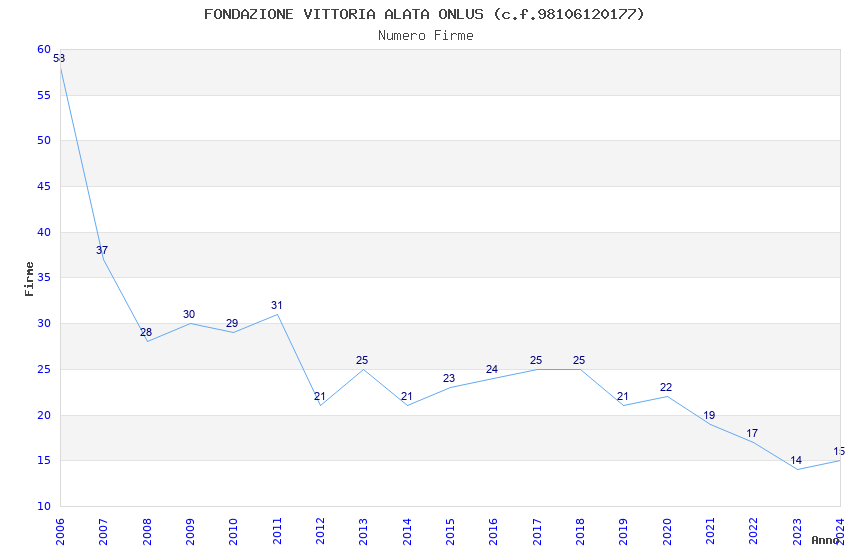Click the 2013 data point labeled 25
850x550 pixels.
coord(364,369)
